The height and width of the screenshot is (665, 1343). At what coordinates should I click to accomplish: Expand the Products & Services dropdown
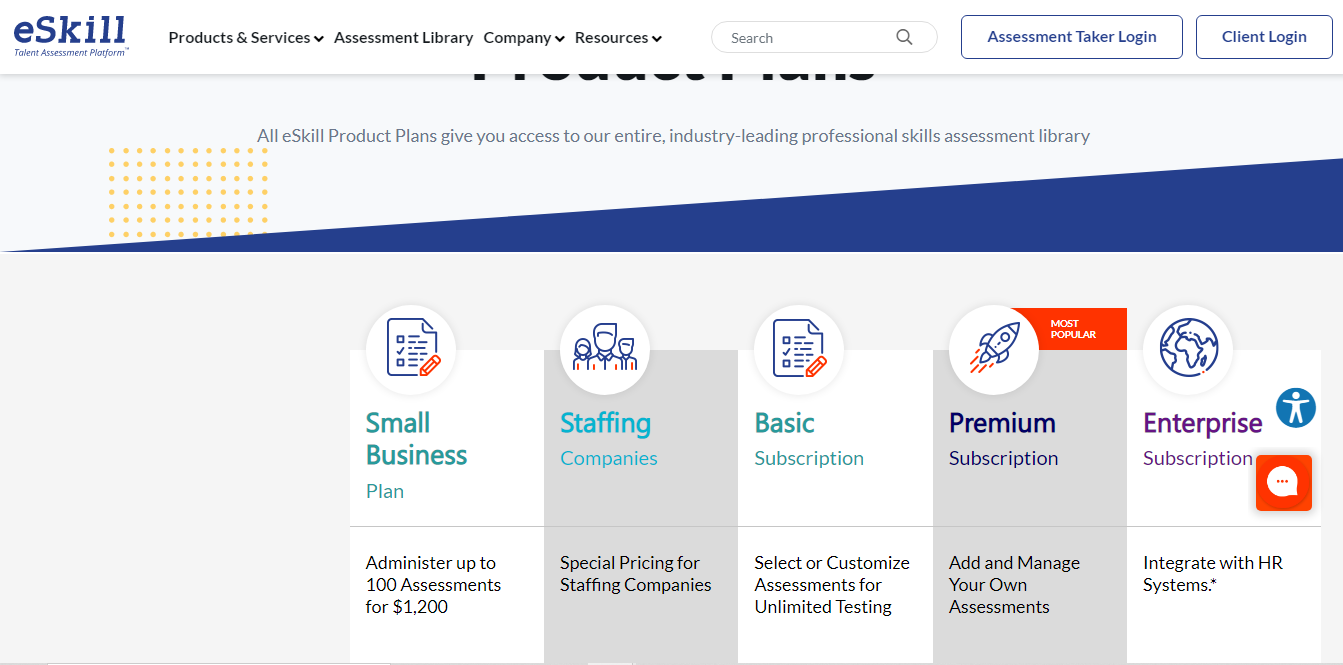[246, 38]
